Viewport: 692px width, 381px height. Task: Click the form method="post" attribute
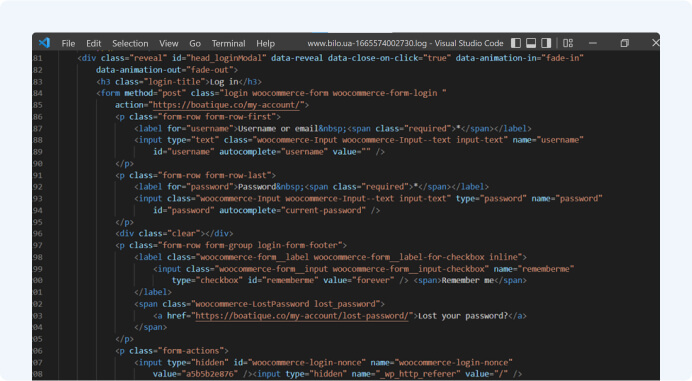(155, 93)
